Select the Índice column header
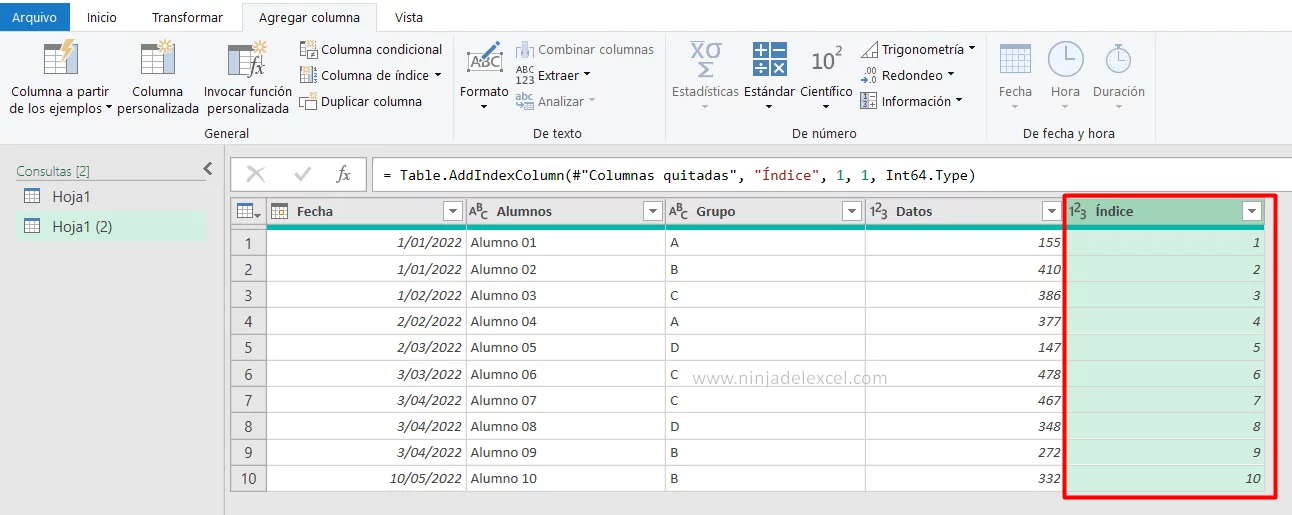Screen dimensions: 1292x515 coord(1165,211)
